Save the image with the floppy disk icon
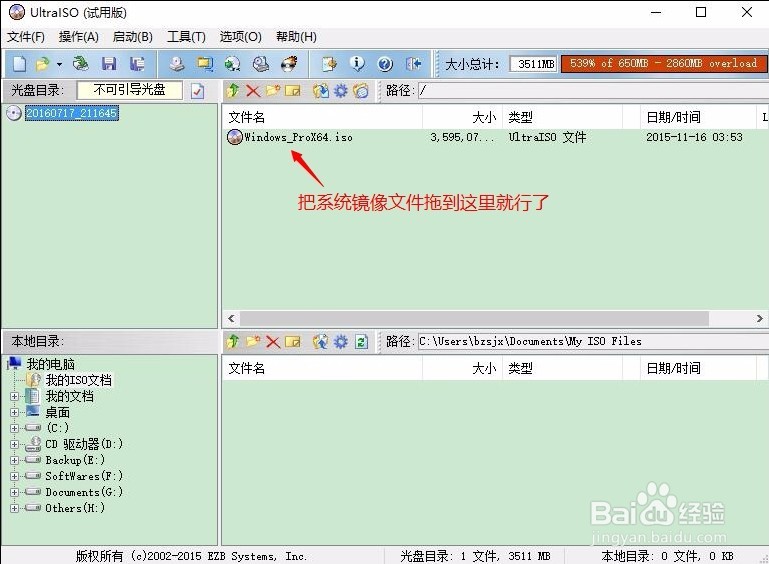This screenshot has width=769, height=564. tap(109, 64)
